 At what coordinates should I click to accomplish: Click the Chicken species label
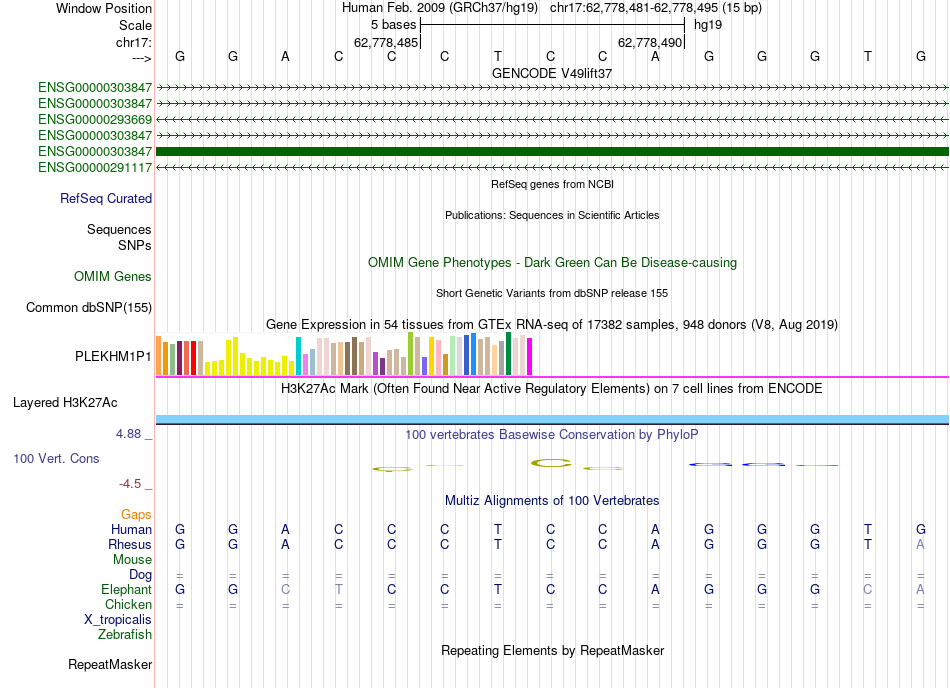click(x=128, y=604)
